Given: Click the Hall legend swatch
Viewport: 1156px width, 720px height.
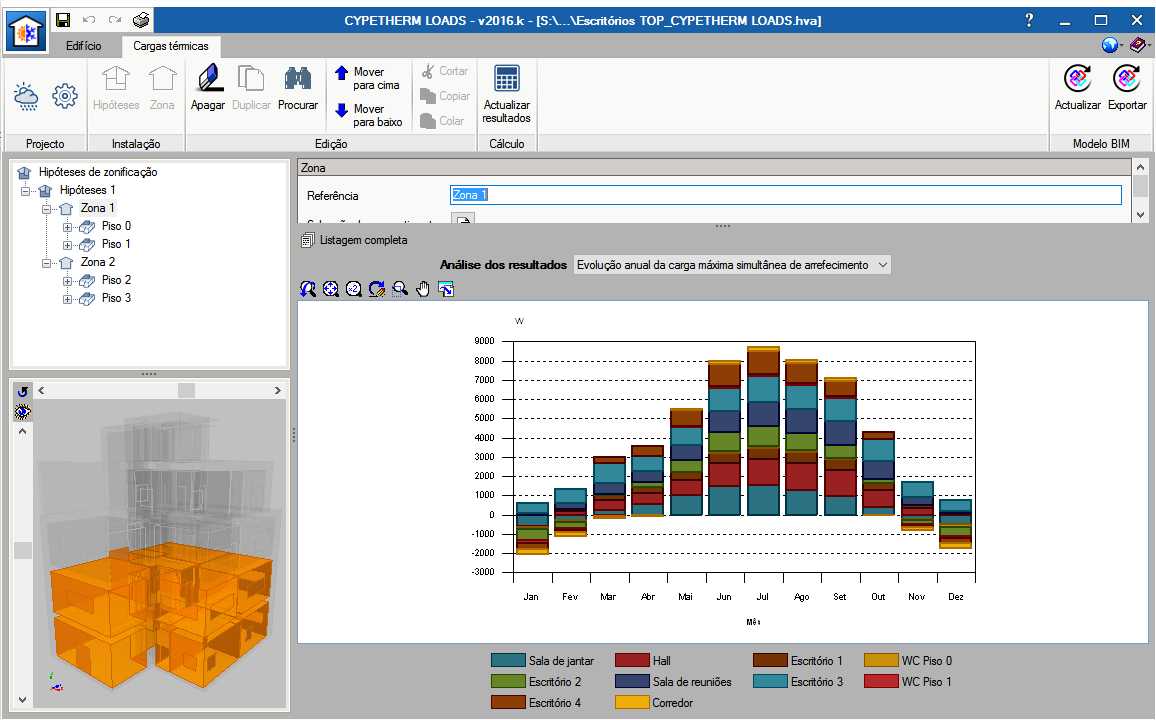Looking at the screenshot, I should click(x=632, y=661).
